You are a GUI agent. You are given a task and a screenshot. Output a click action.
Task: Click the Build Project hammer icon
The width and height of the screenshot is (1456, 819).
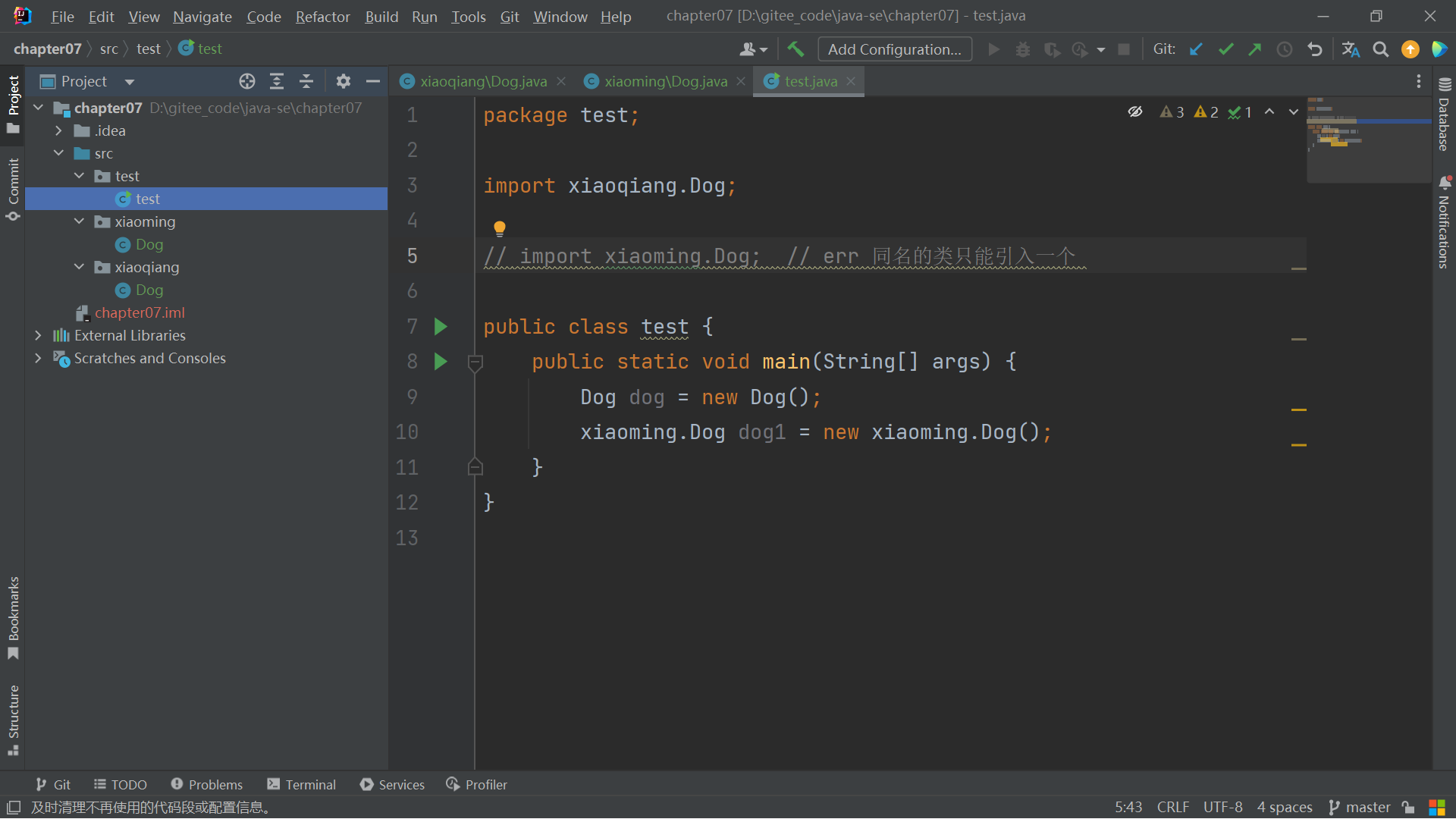[x=795, y=49]
